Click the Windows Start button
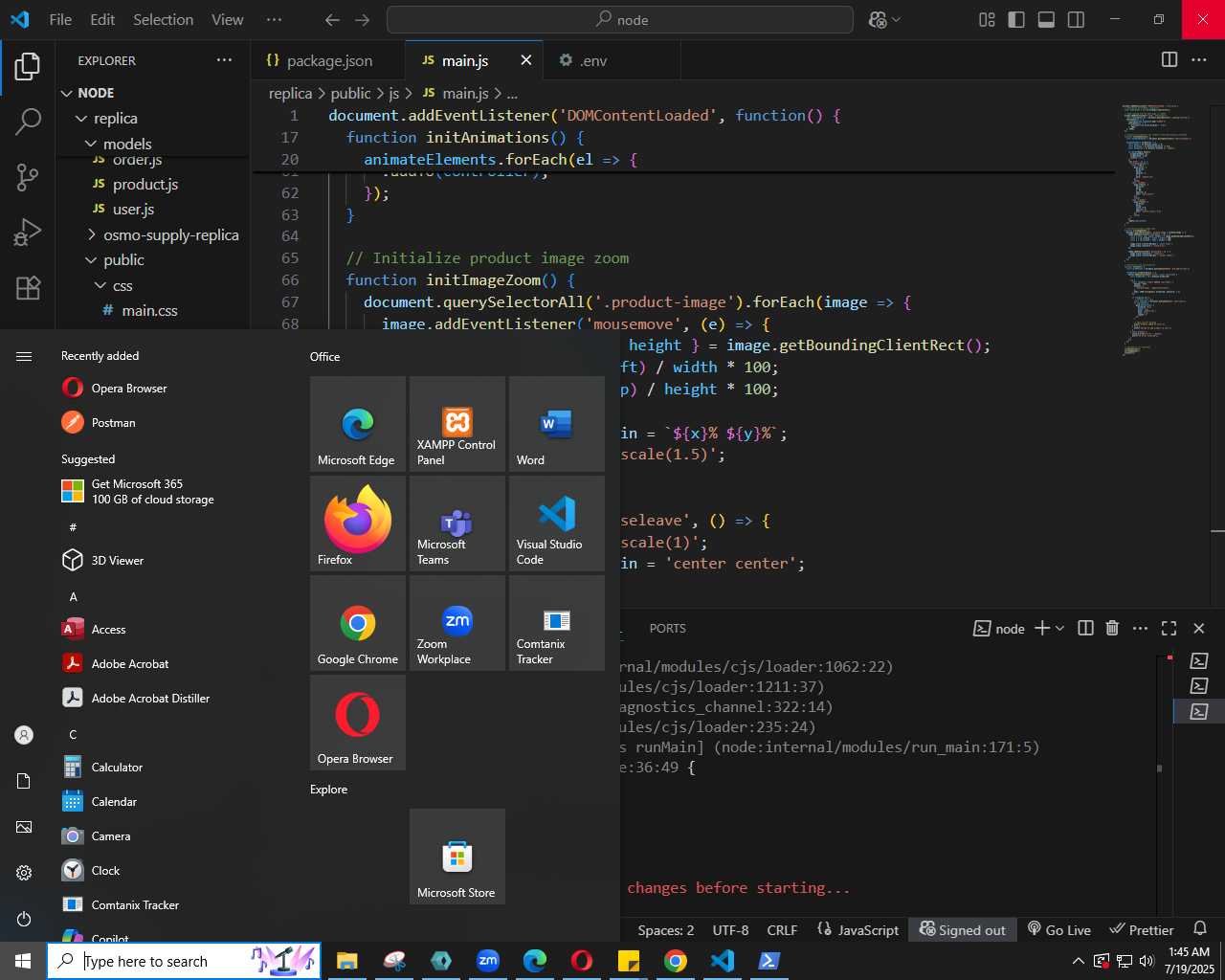Screen dimensions: 1225x980 tap(23, 961)
